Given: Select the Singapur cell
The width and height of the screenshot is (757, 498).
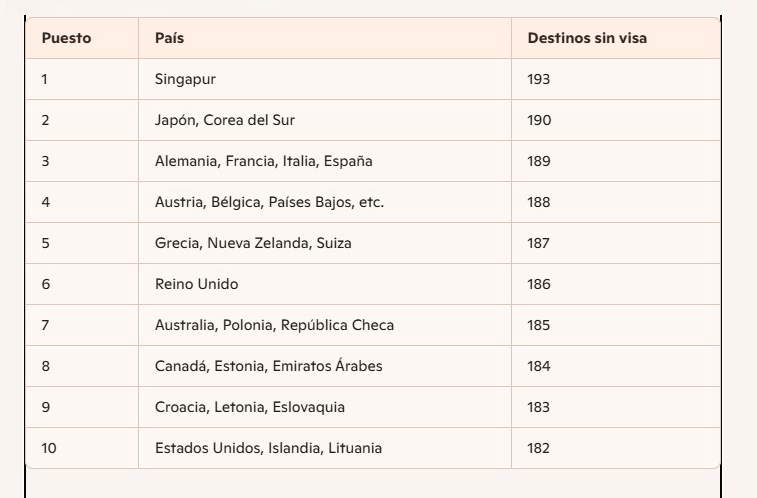Looking at the screenshot, I should click(325, 79).
